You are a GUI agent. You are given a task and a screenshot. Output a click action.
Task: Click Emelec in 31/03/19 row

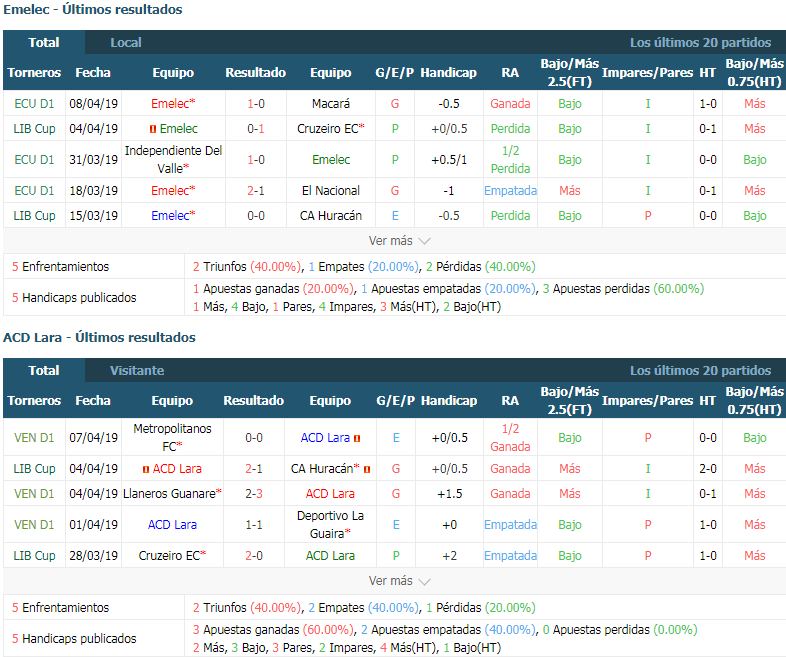pyautogui.click(x=331, y=160)
